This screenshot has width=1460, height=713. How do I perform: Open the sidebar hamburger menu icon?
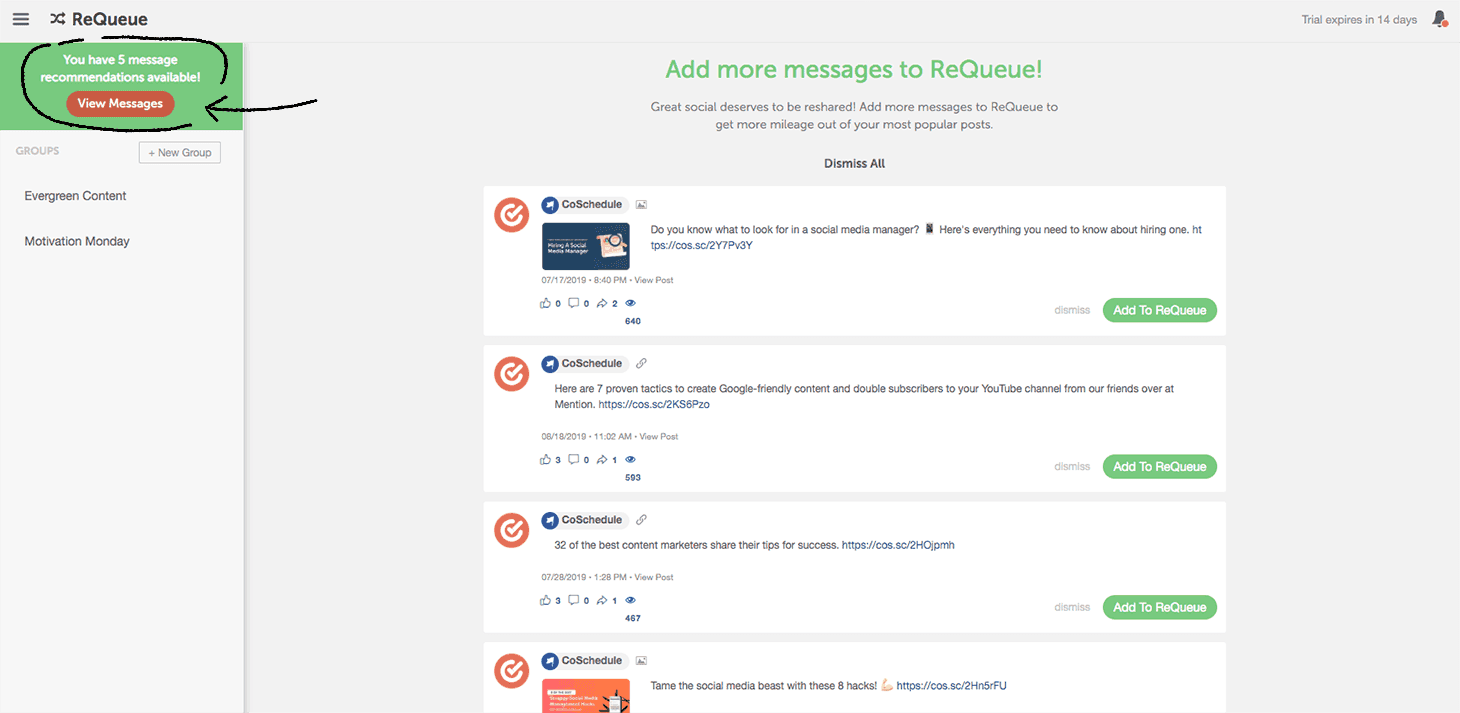(x=21, y=18)
